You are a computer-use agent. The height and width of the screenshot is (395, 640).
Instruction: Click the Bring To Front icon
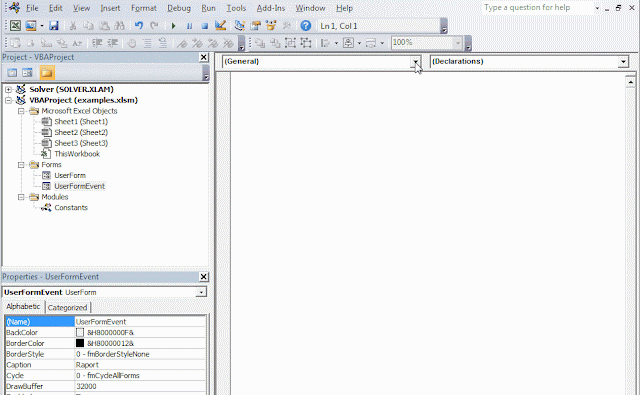[260, 43]
